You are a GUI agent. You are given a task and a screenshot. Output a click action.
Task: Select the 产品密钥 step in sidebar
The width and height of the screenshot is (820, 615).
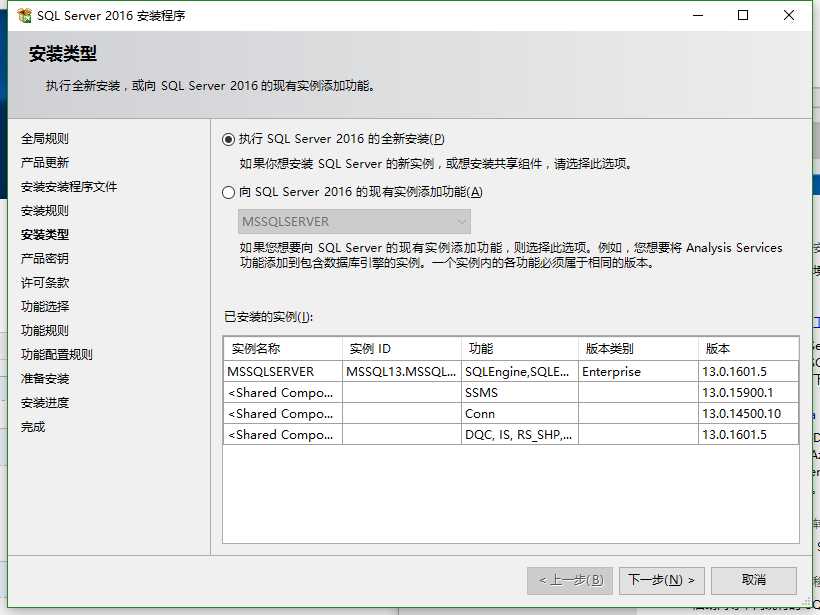click(45, 258)
